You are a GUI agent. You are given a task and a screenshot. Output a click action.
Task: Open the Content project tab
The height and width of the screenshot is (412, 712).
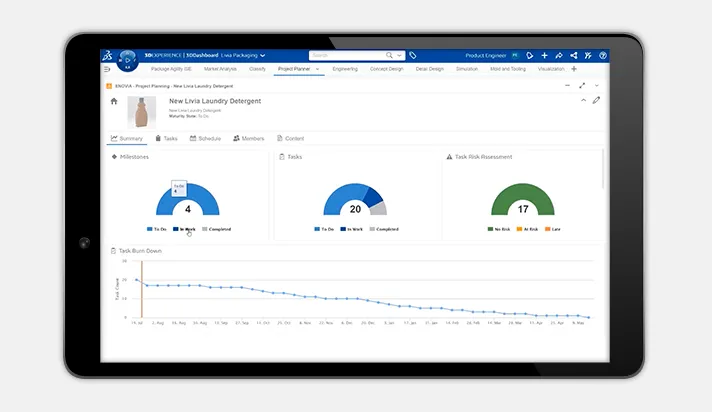click(x=291, y=139)
